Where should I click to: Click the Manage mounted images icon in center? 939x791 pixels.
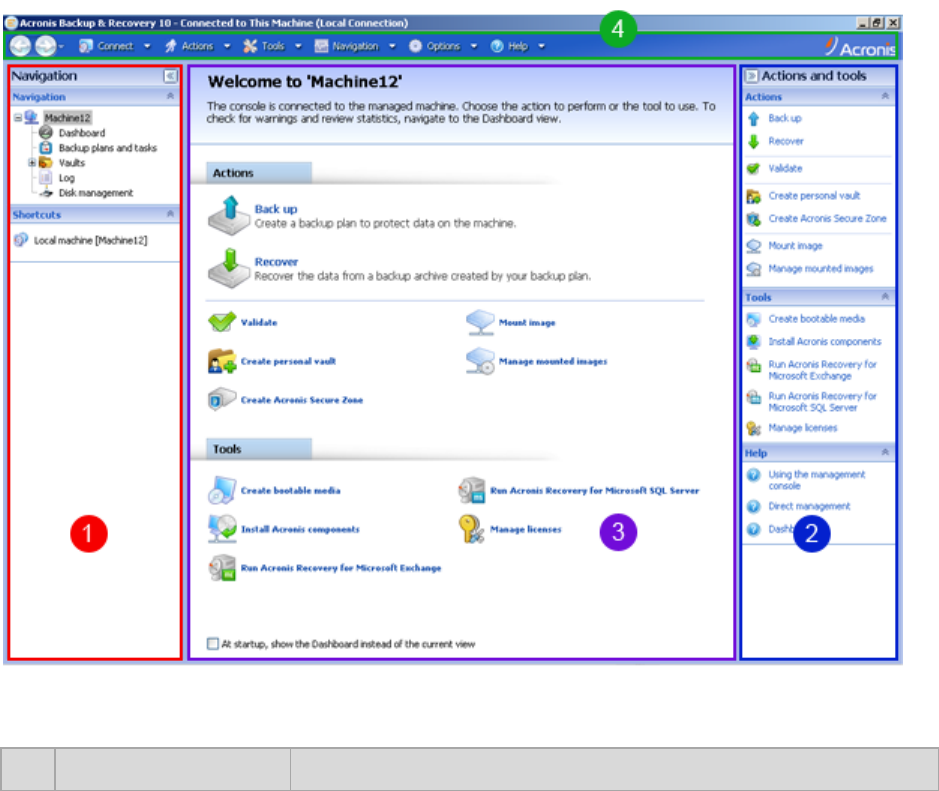pos(480,361)
